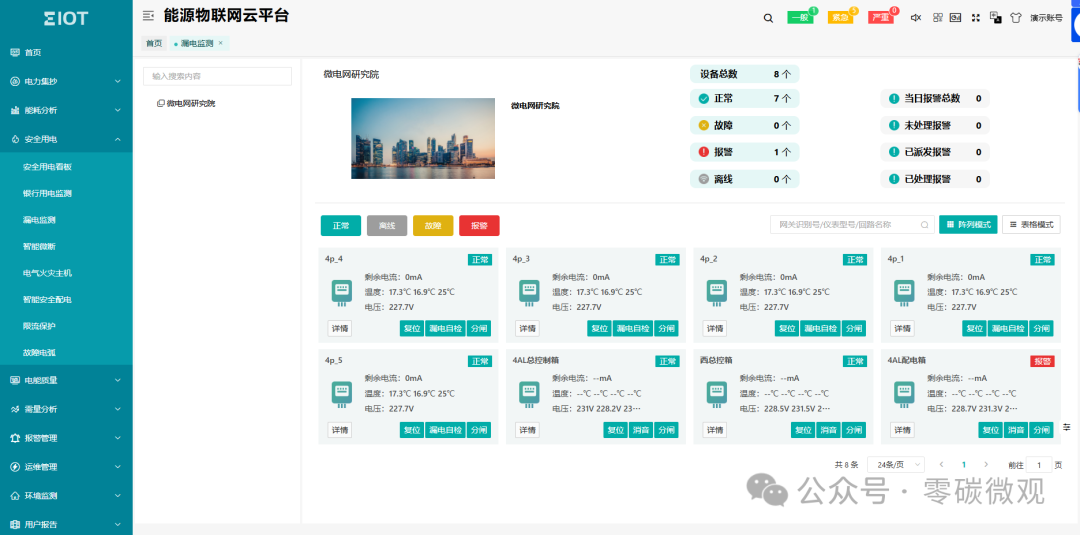Screen dimensions: 1080x535
Task: Open the 一般 general alarms badge
Action: pos(800,17)
